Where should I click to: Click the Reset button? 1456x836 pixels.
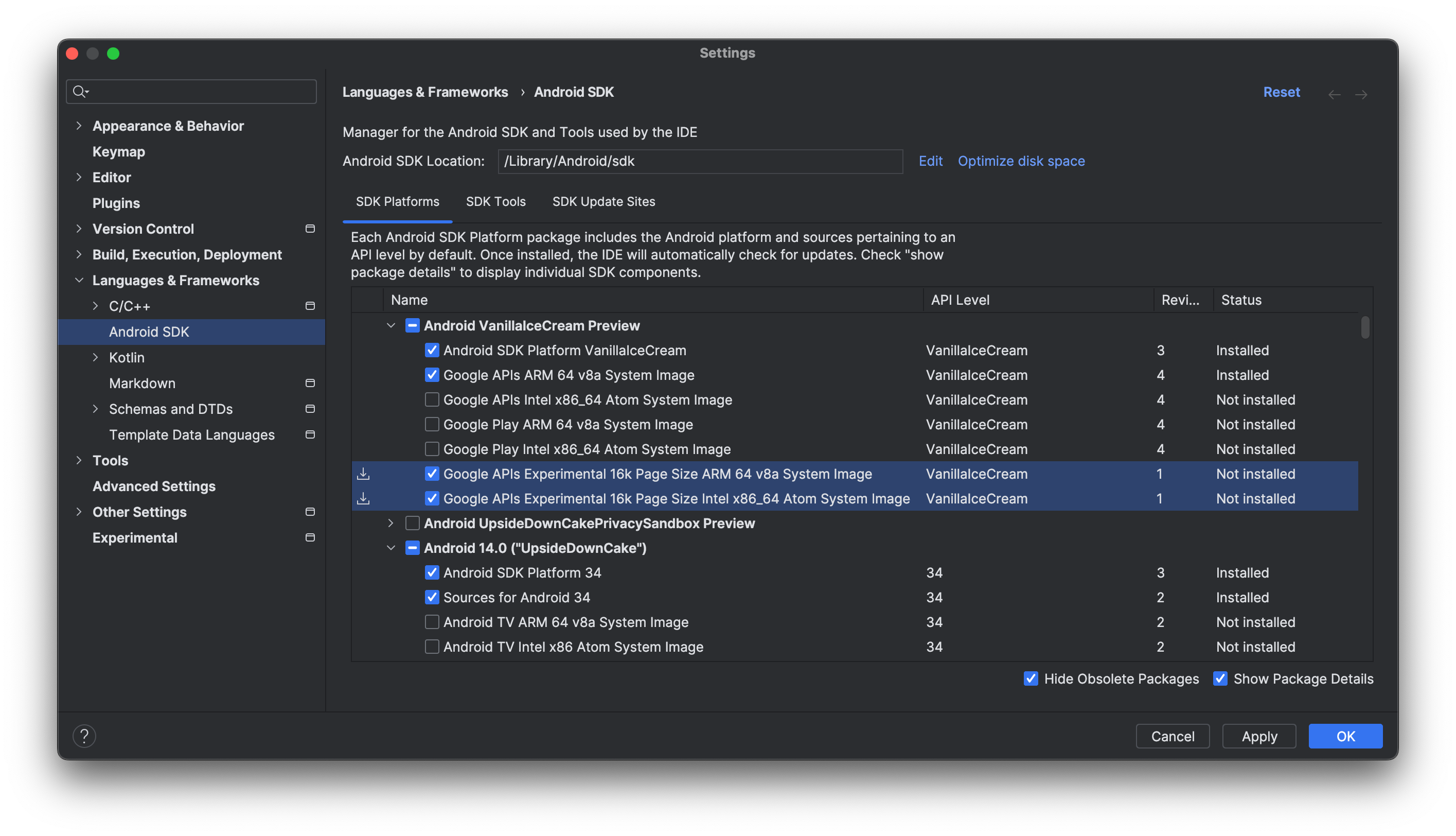(1281, 91)
